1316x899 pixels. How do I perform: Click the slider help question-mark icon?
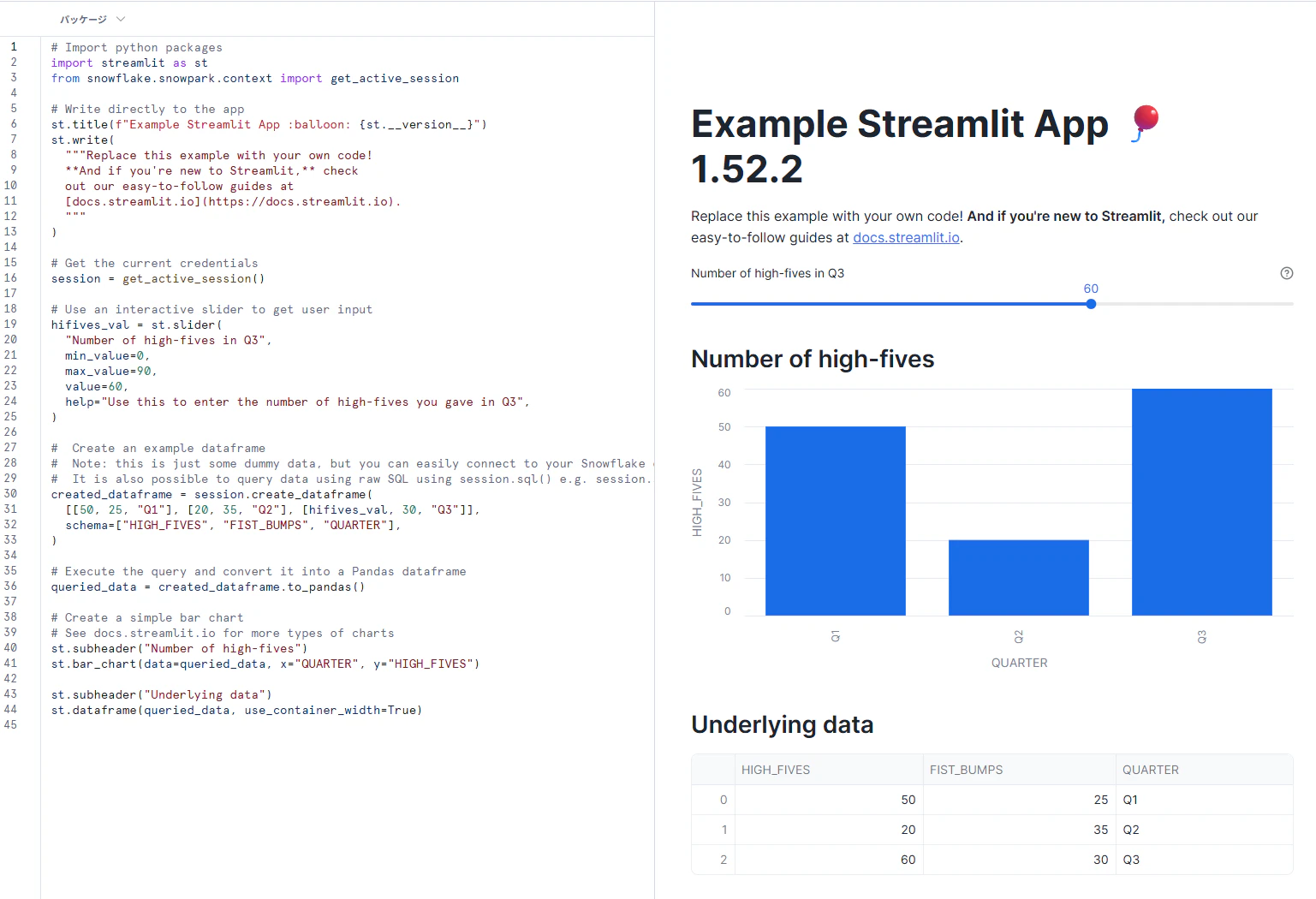point(1286,273)
